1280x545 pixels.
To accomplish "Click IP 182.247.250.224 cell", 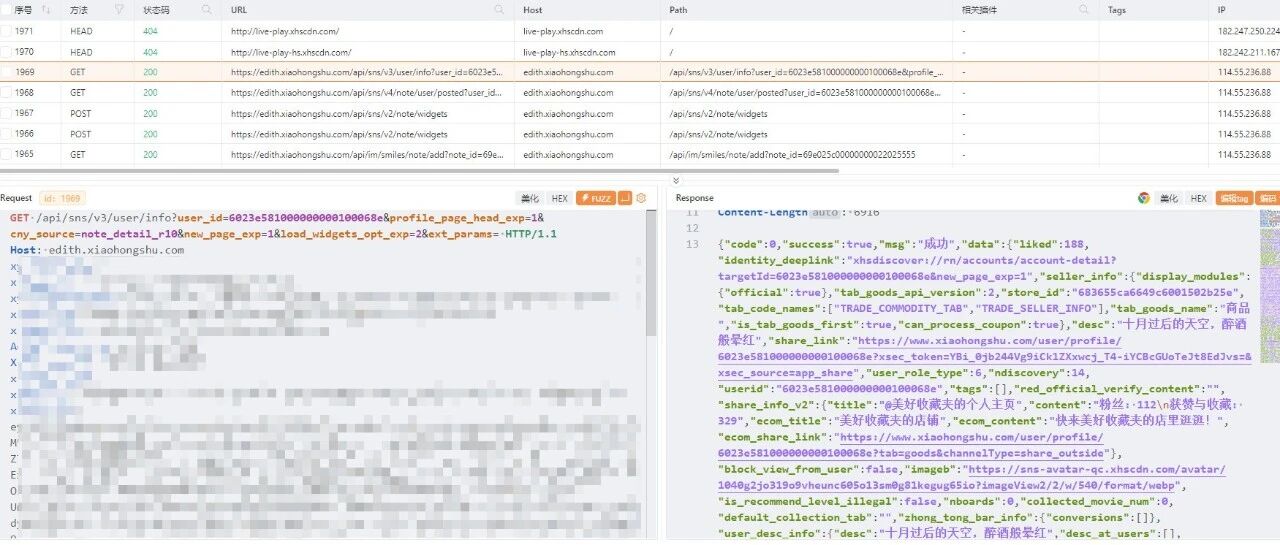I will (1249, 31).
